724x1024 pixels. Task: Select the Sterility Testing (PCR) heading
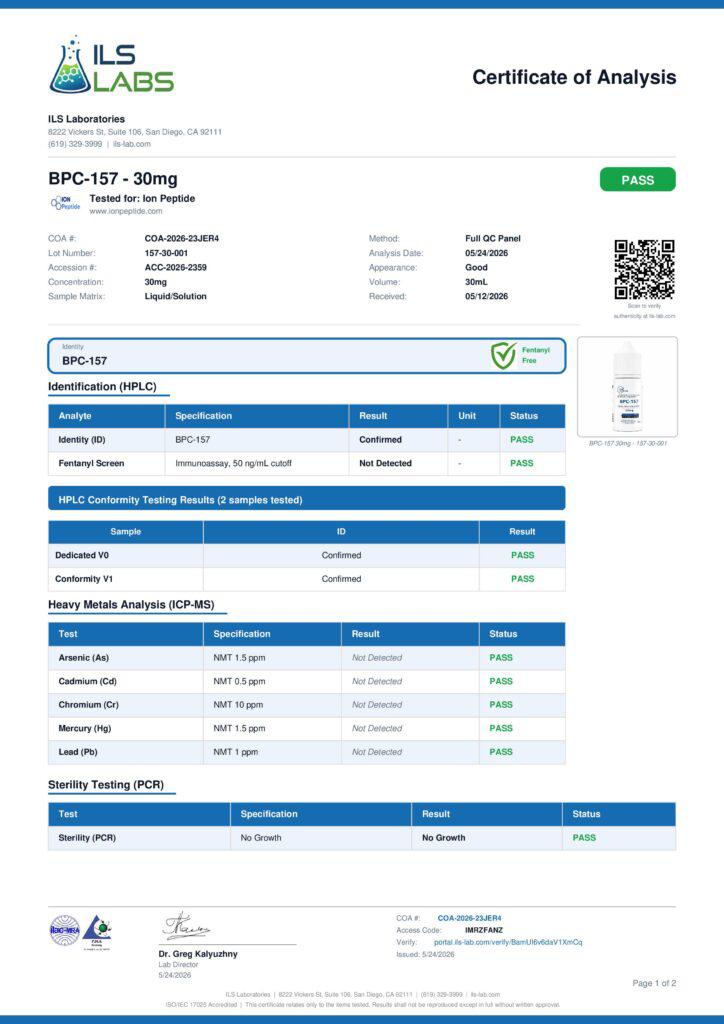pos(106,785)
